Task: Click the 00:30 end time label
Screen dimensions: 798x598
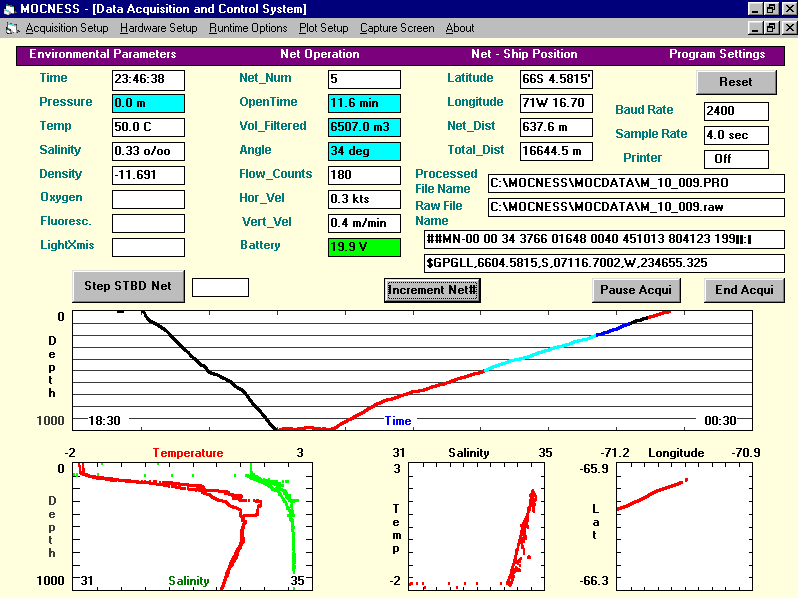Action: pos(721,421)
